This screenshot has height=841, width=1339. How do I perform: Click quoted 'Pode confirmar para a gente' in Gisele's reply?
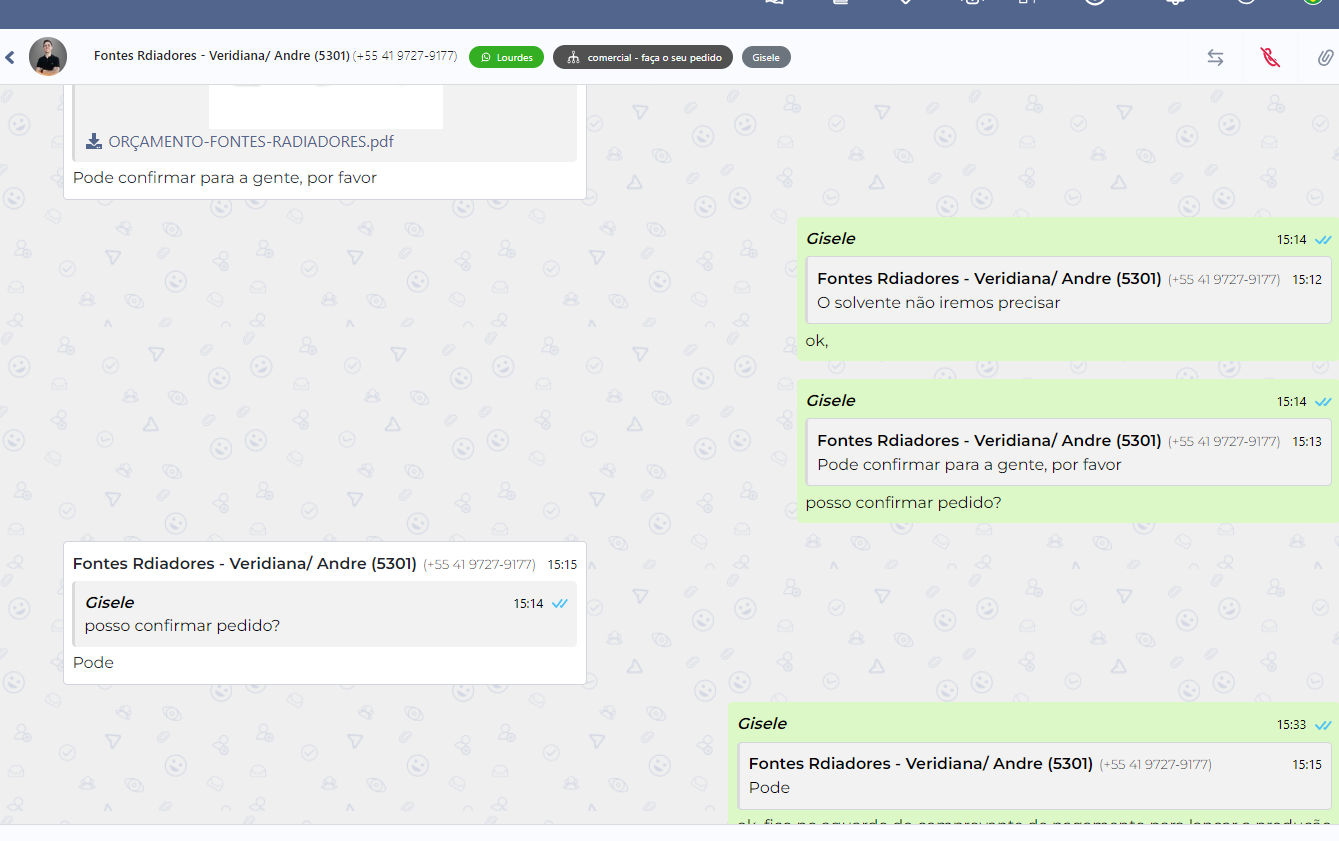coord(1068,453)
